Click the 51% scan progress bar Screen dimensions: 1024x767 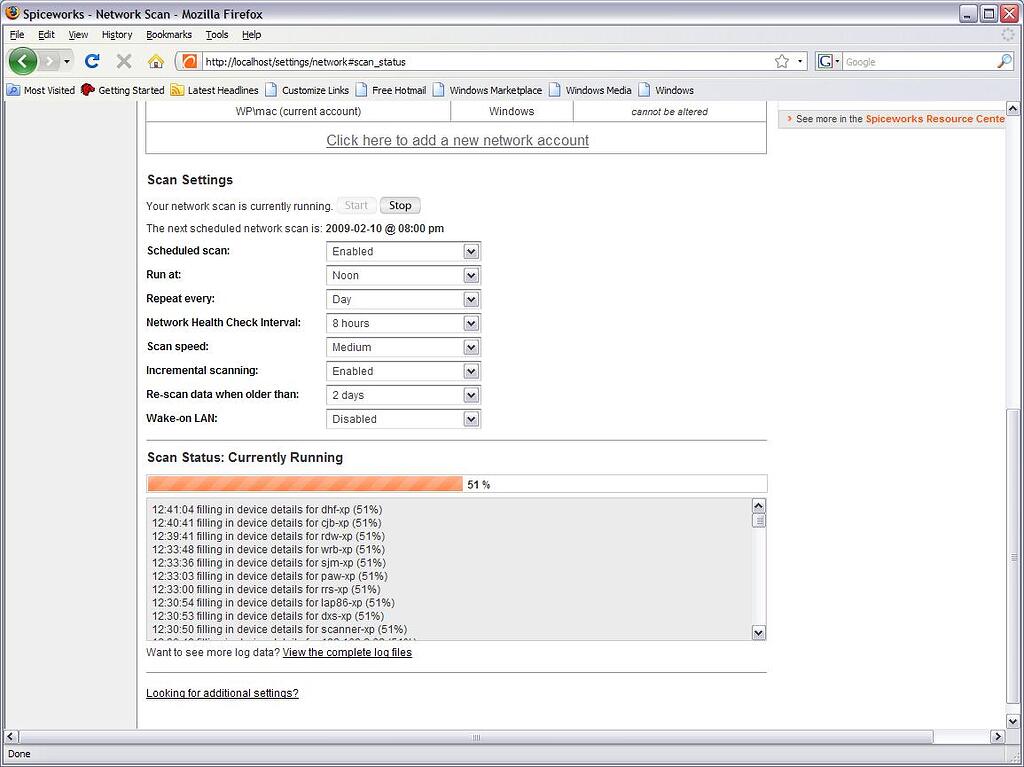(x=305, y=483)
